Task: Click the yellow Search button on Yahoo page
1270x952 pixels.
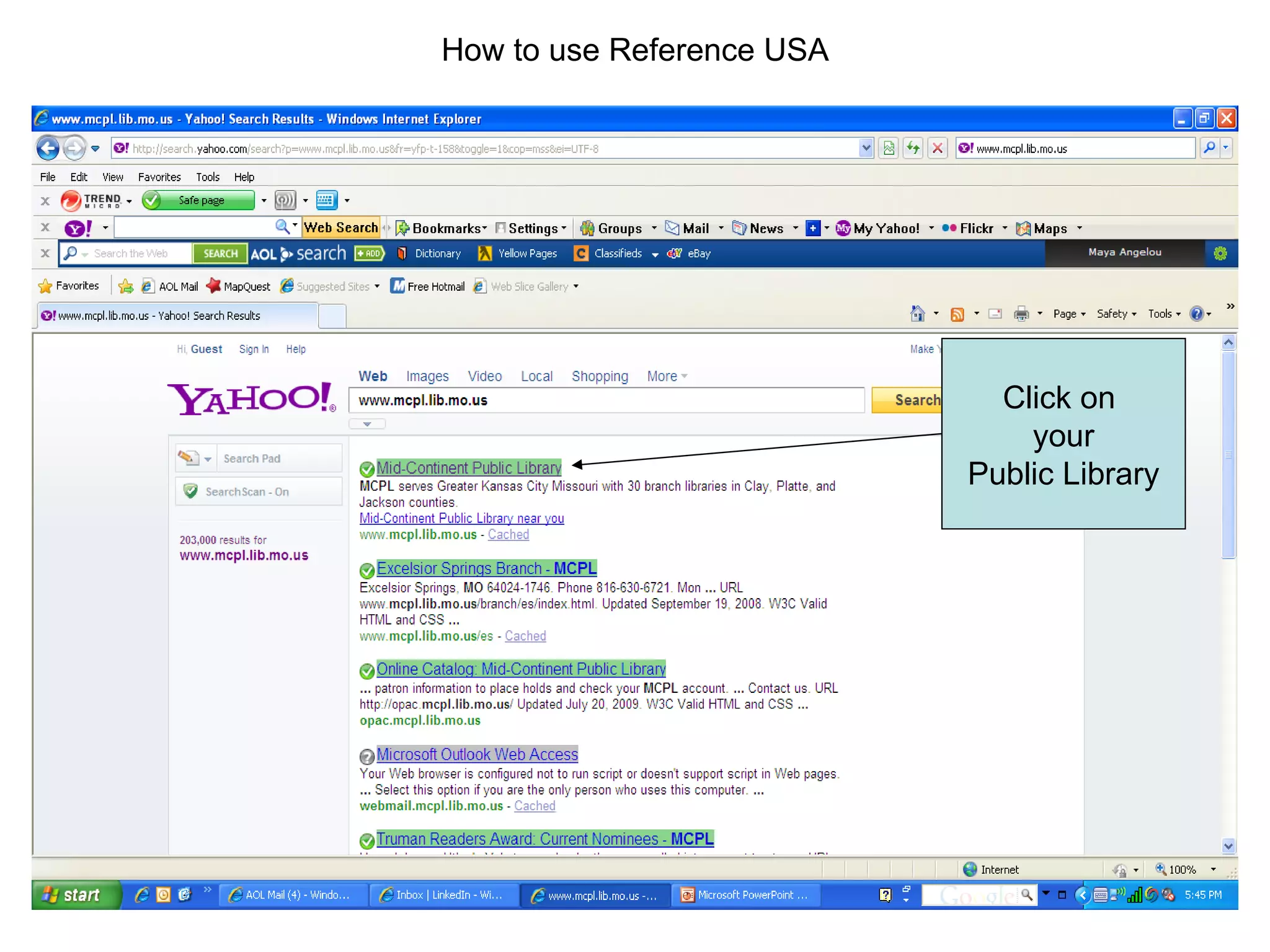Action: tap(907, 400)
